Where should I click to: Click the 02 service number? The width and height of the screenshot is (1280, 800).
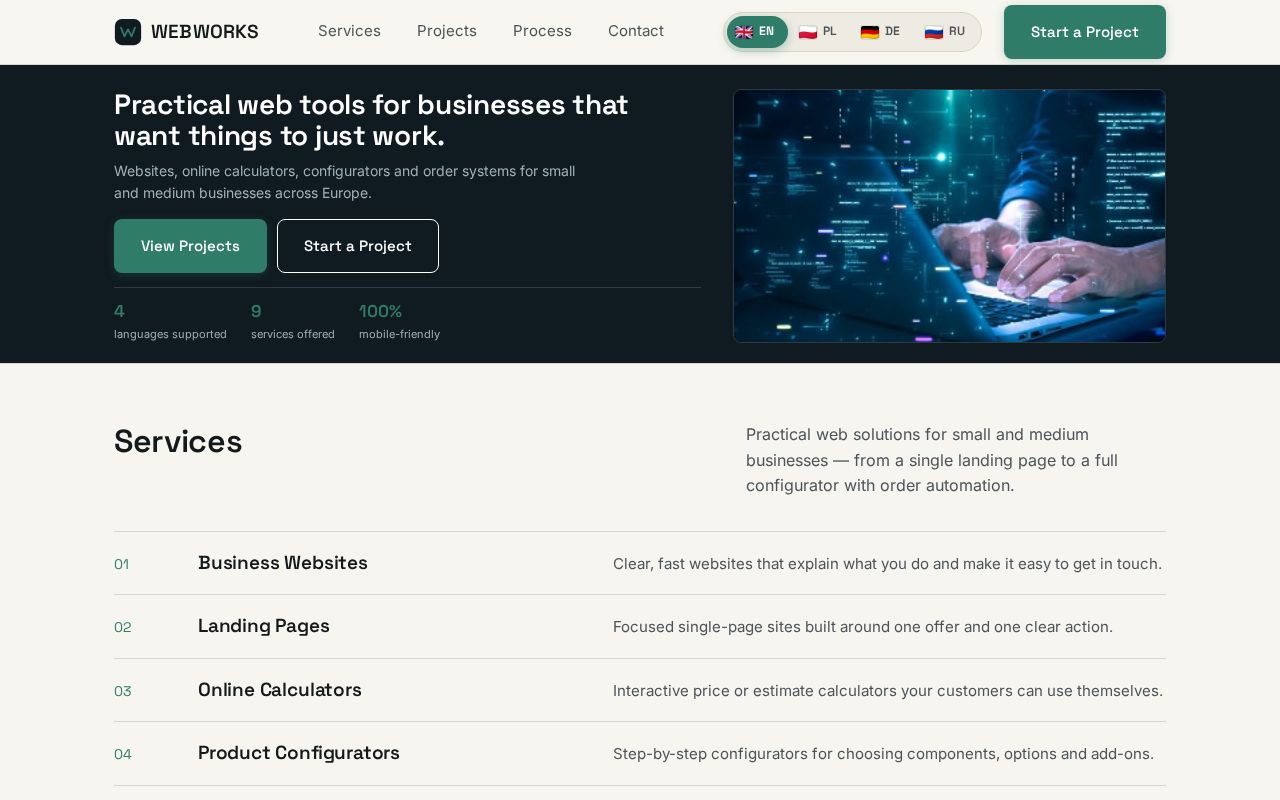(x=123, y=627)
